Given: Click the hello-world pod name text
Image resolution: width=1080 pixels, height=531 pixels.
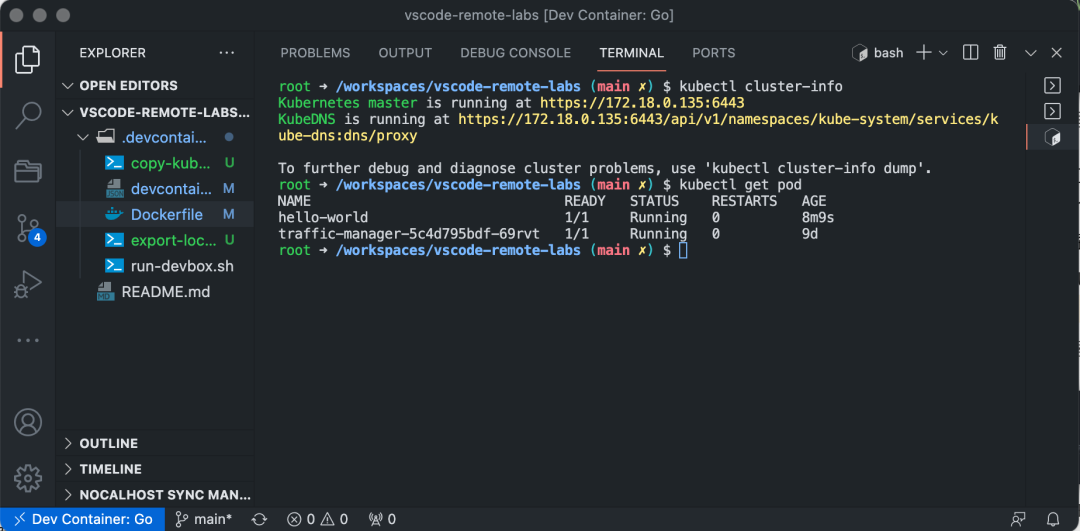Looking at the screenshot, I should click(323, 218).
